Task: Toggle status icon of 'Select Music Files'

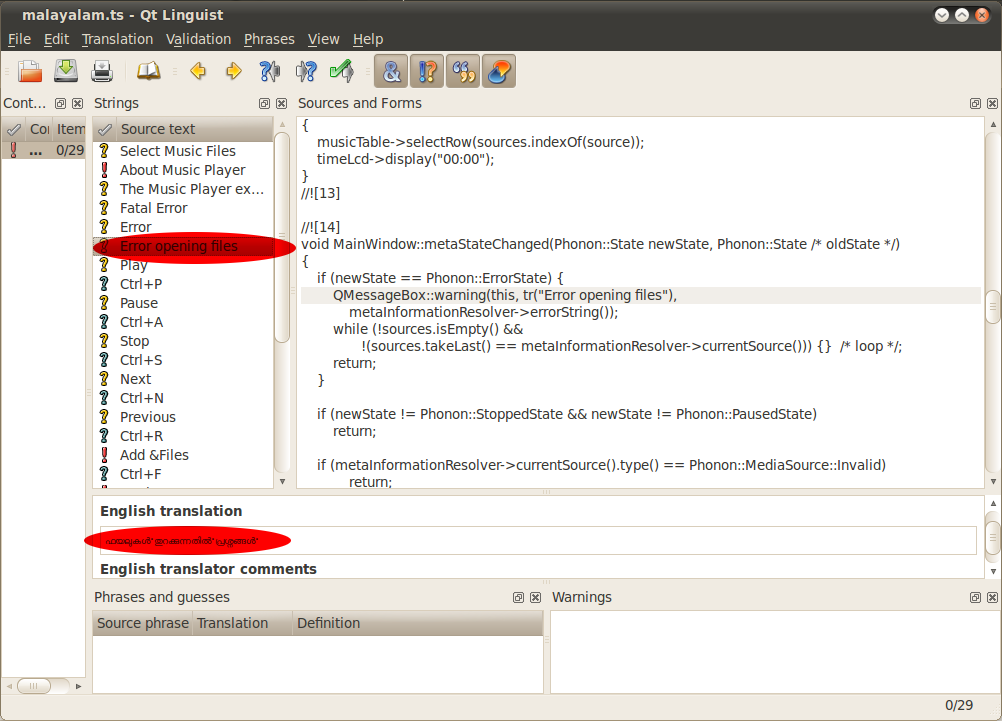Action: pos(104,151)
